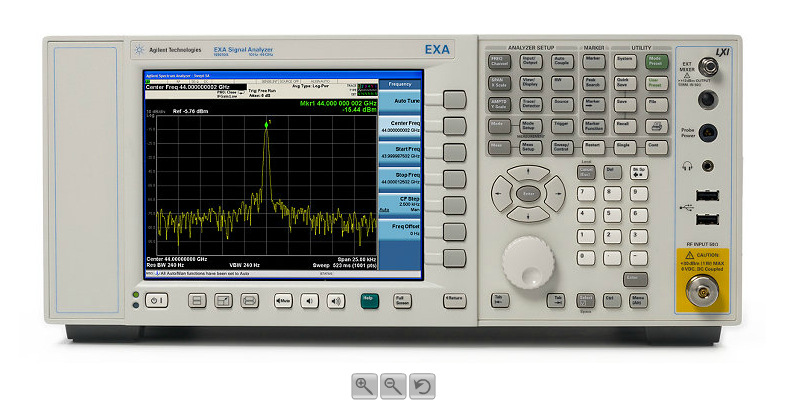785x405 pixels.
Task: Click the Restart key
Action: [x=593, y=147]
